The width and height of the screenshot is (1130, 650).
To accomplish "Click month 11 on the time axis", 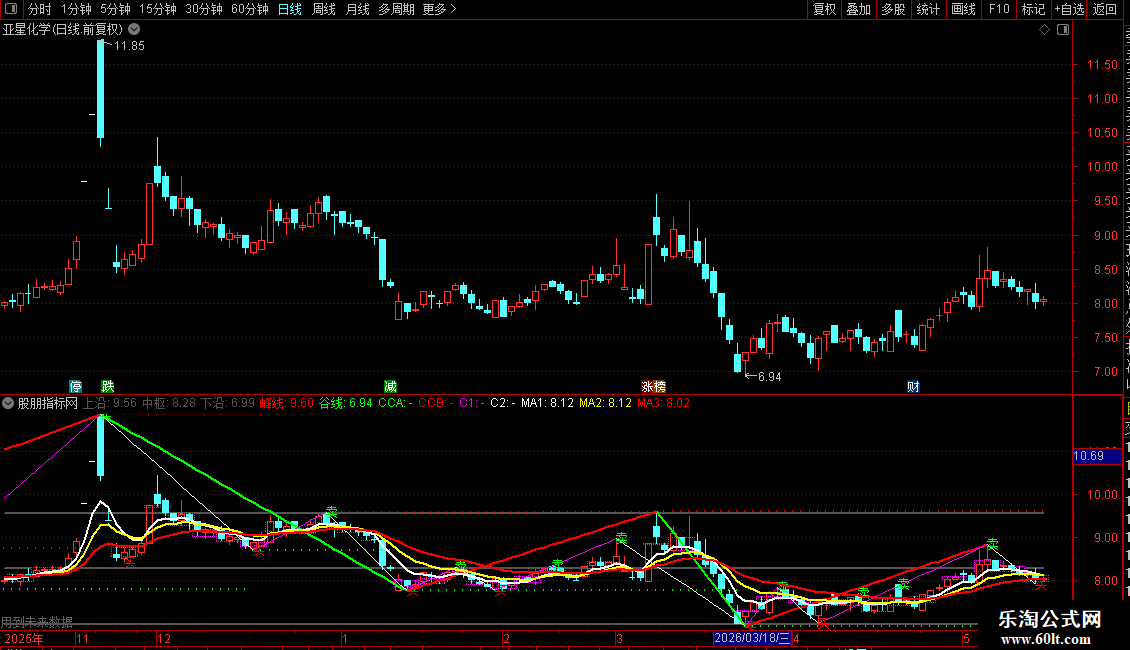I will (x=82, y=639).
